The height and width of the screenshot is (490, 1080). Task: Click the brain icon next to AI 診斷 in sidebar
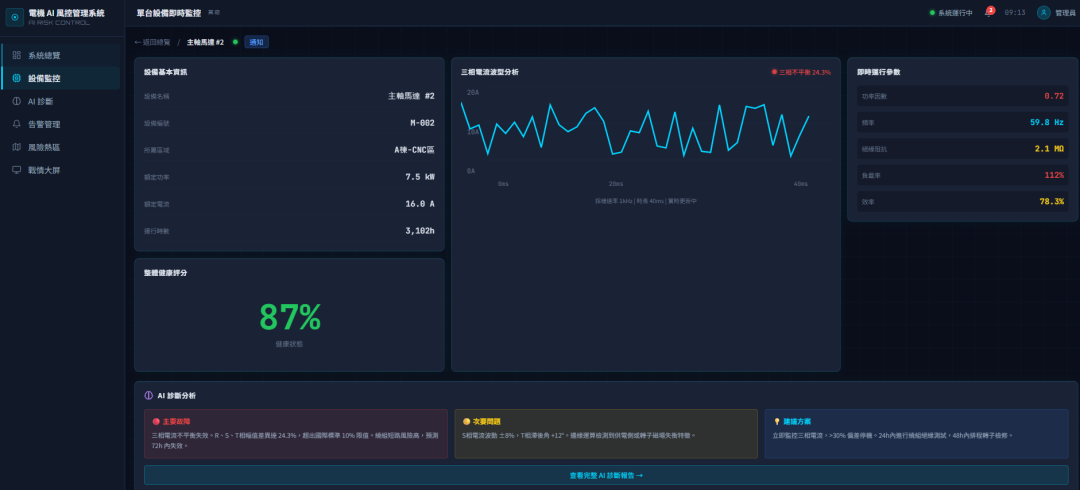[x=17, y=101]
